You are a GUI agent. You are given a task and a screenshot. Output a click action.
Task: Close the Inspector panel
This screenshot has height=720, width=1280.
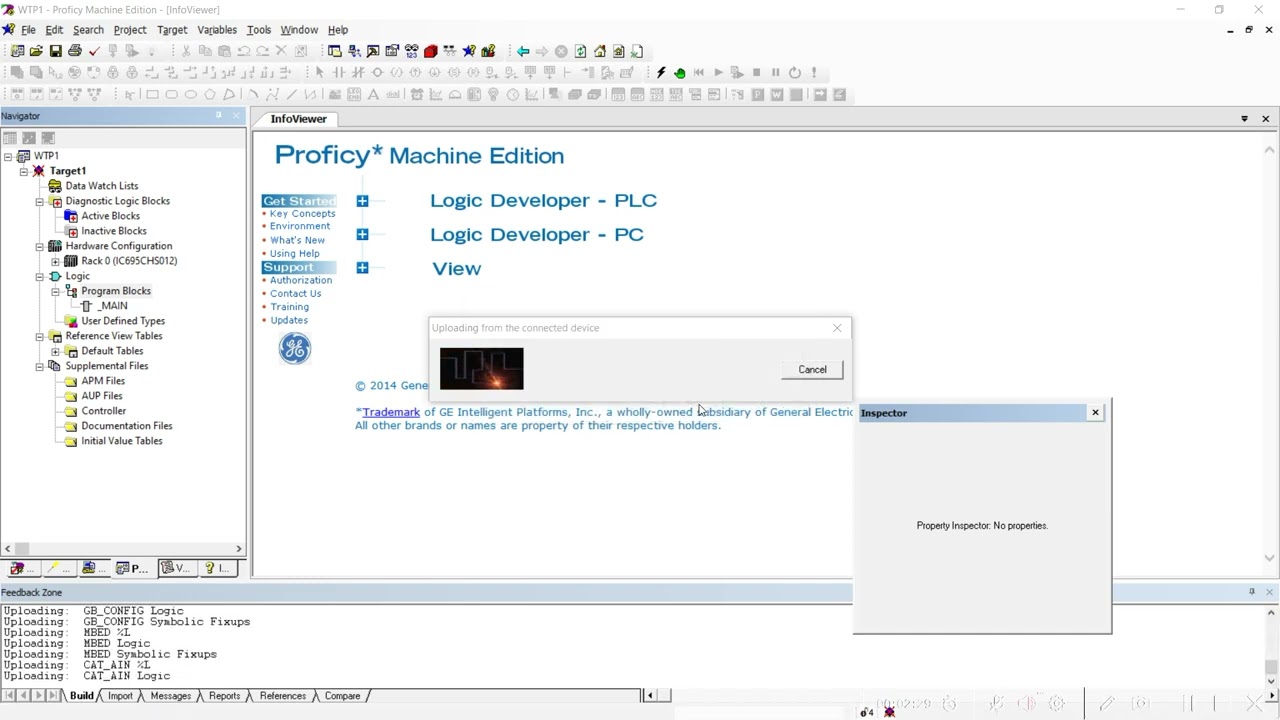click(1095, 412)
